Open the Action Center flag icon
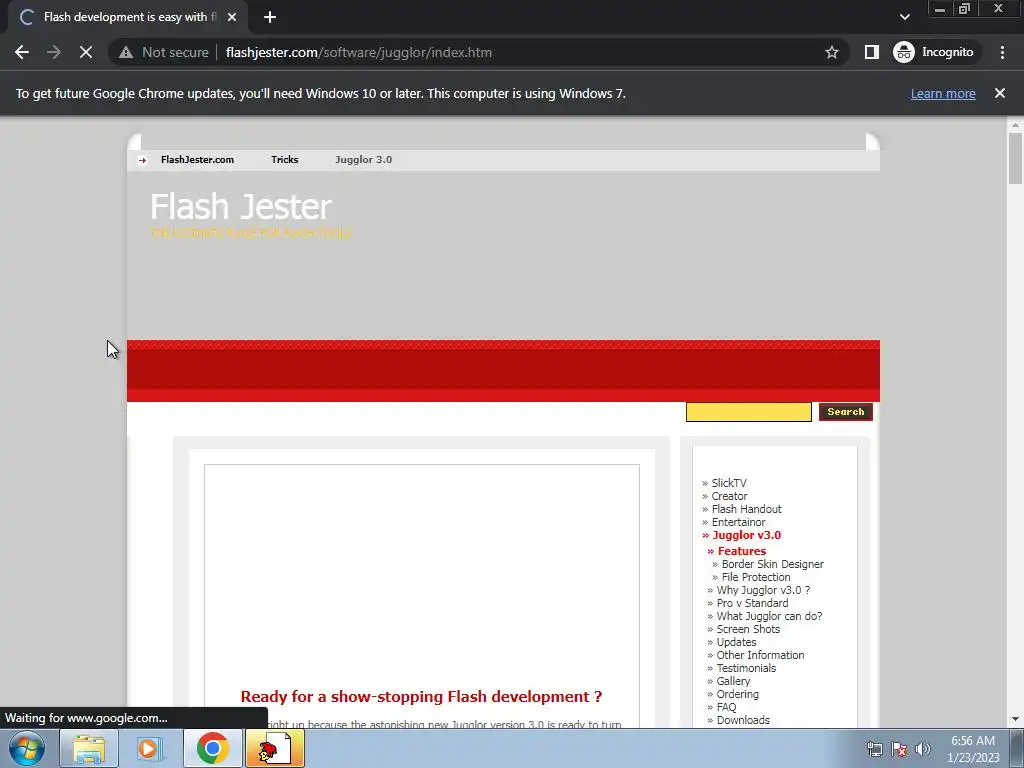Viewport: 1024px width, 768px height. pyautogui.click(x=899, y=749)
